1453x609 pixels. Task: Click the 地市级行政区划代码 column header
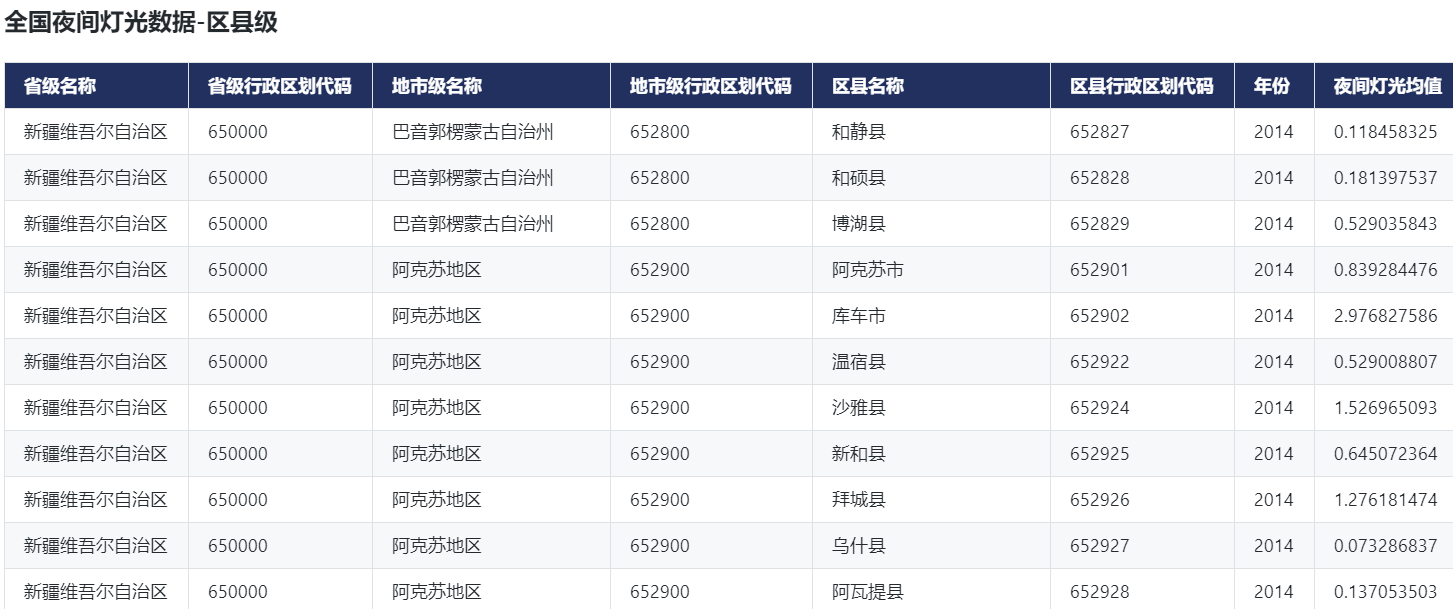tap(710, 86)
